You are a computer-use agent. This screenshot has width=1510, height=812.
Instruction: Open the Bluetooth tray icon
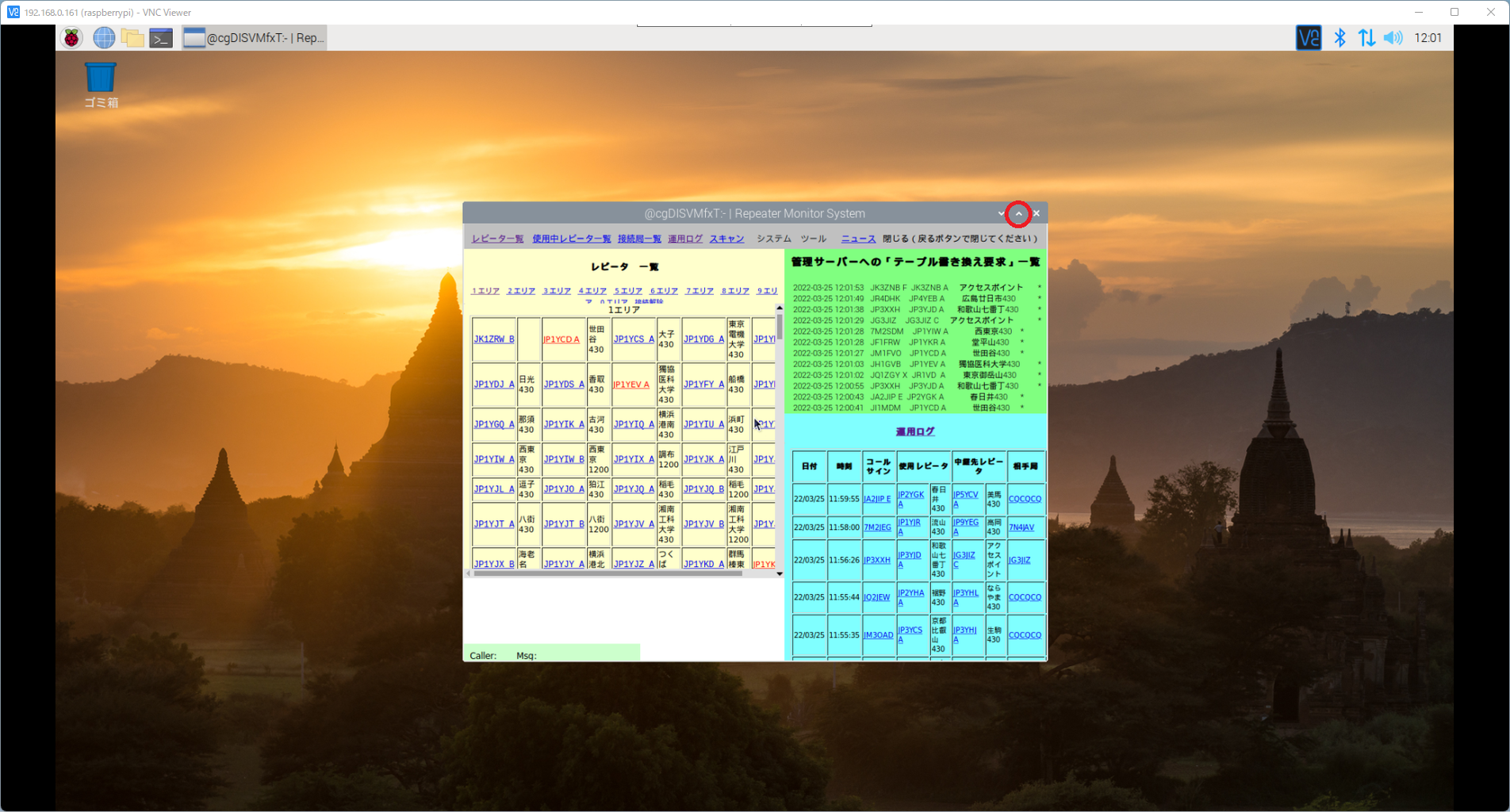click(x=1339, y=37)
